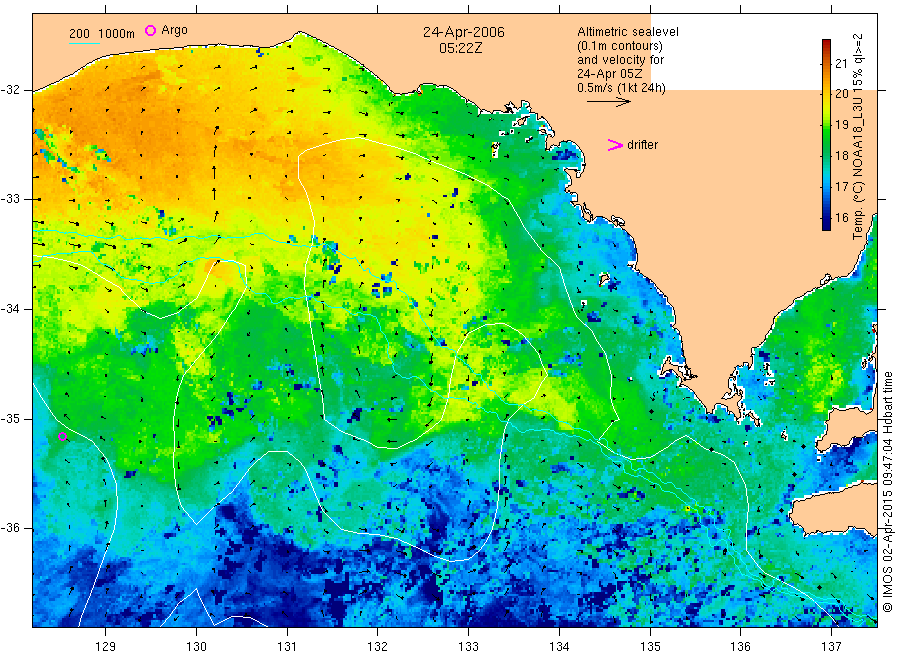The width and height of the screenshot is (900, 660).
Task: Click the color bar value '17'
Action: (841, 187)
